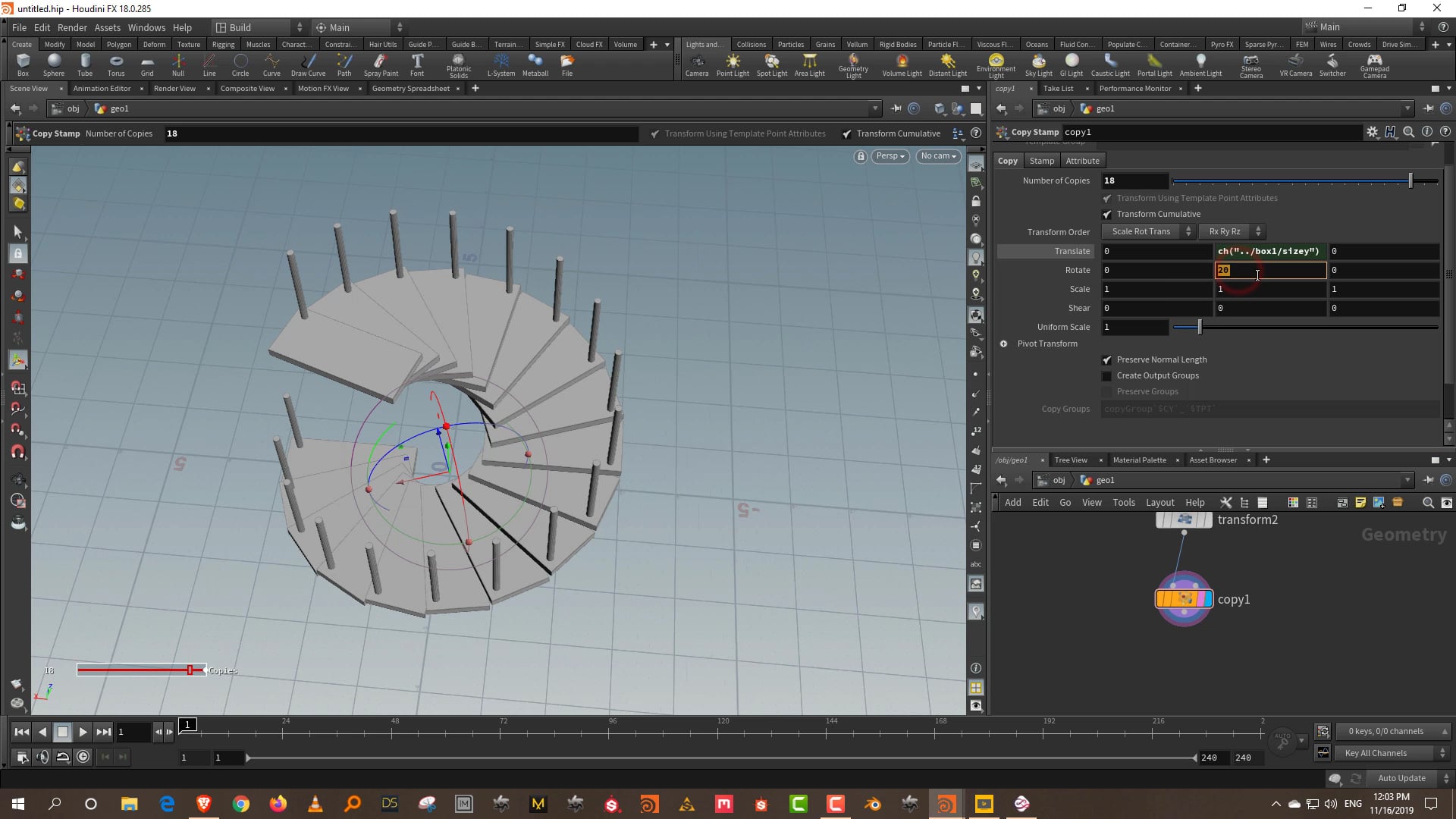Viewport: 1456px width, 819px height.
Task: Select the Spray Paint tool
Action: click(x=381, y=66)
